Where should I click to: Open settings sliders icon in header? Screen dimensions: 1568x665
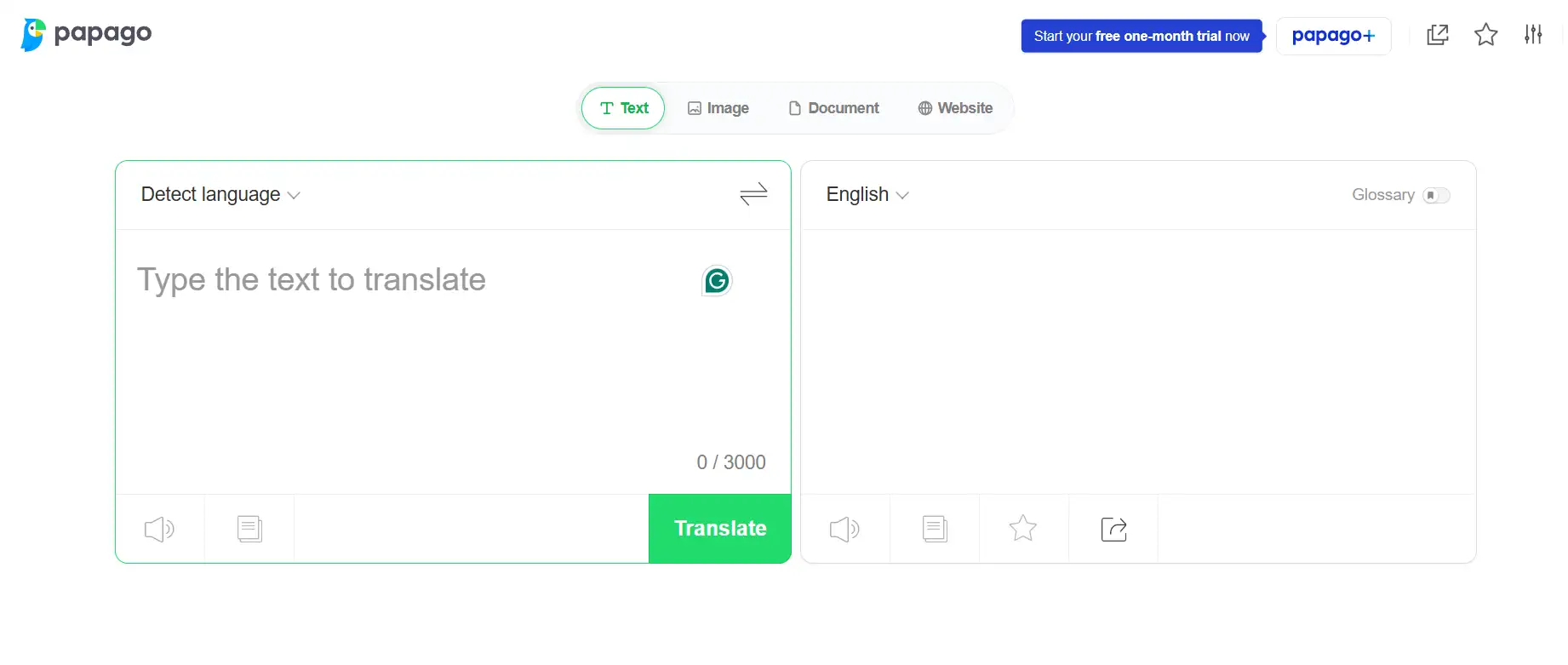point(1533,35)
